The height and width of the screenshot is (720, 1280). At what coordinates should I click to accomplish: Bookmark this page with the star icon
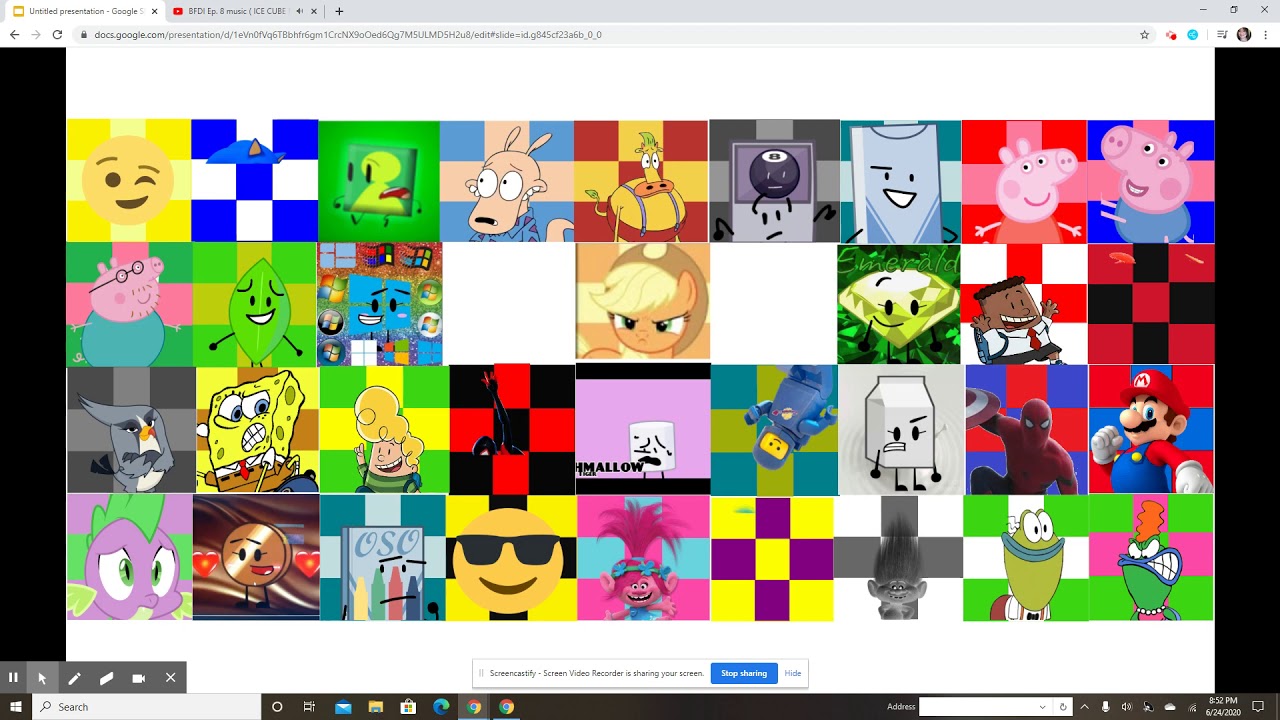(x=1144, y=34)
